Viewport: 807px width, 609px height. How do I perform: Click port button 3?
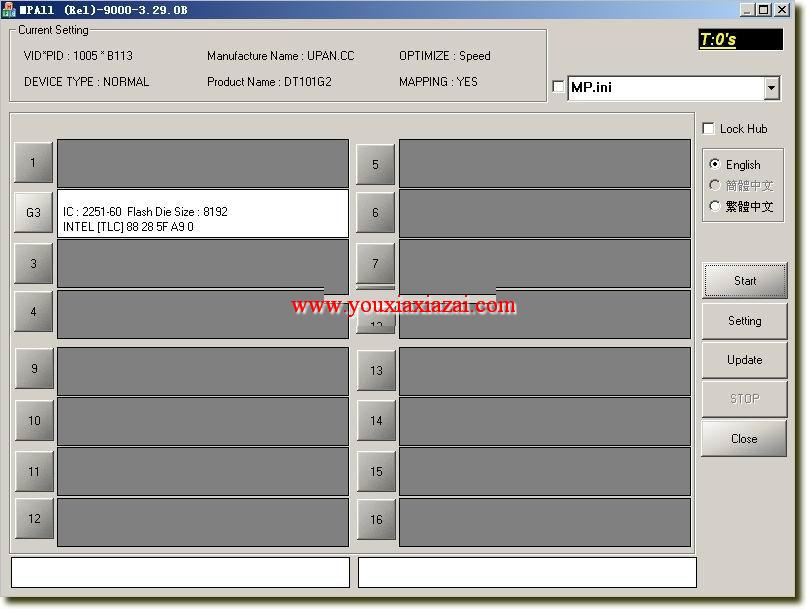[33, 264]
